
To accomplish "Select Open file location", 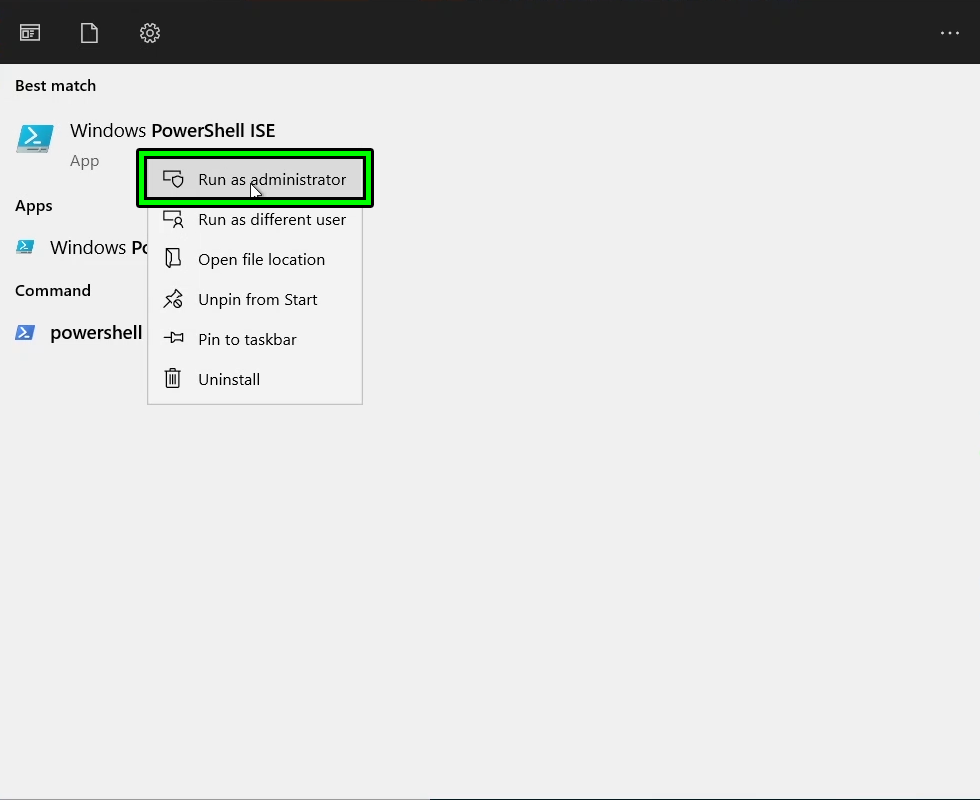I will coord(260,259).
